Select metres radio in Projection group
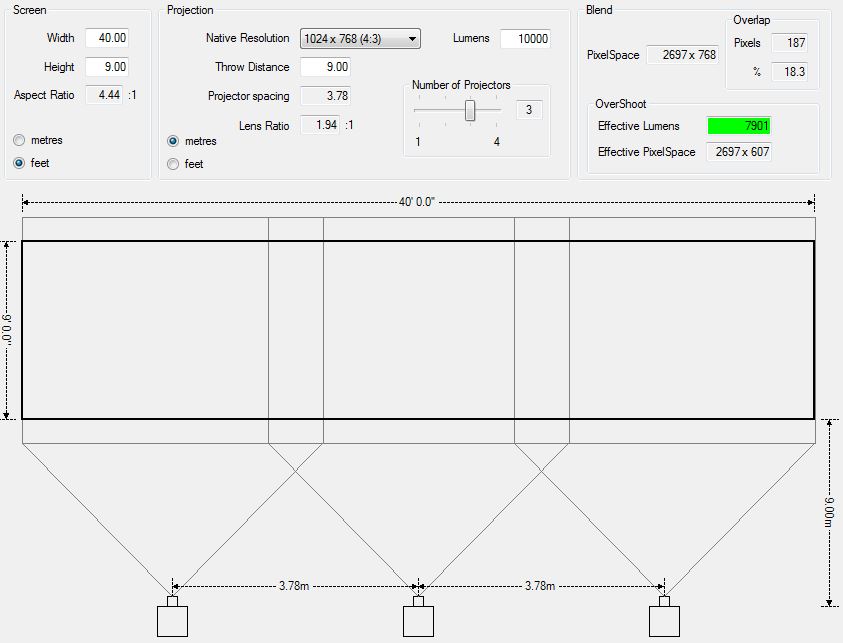 click(x=174, y=141)
